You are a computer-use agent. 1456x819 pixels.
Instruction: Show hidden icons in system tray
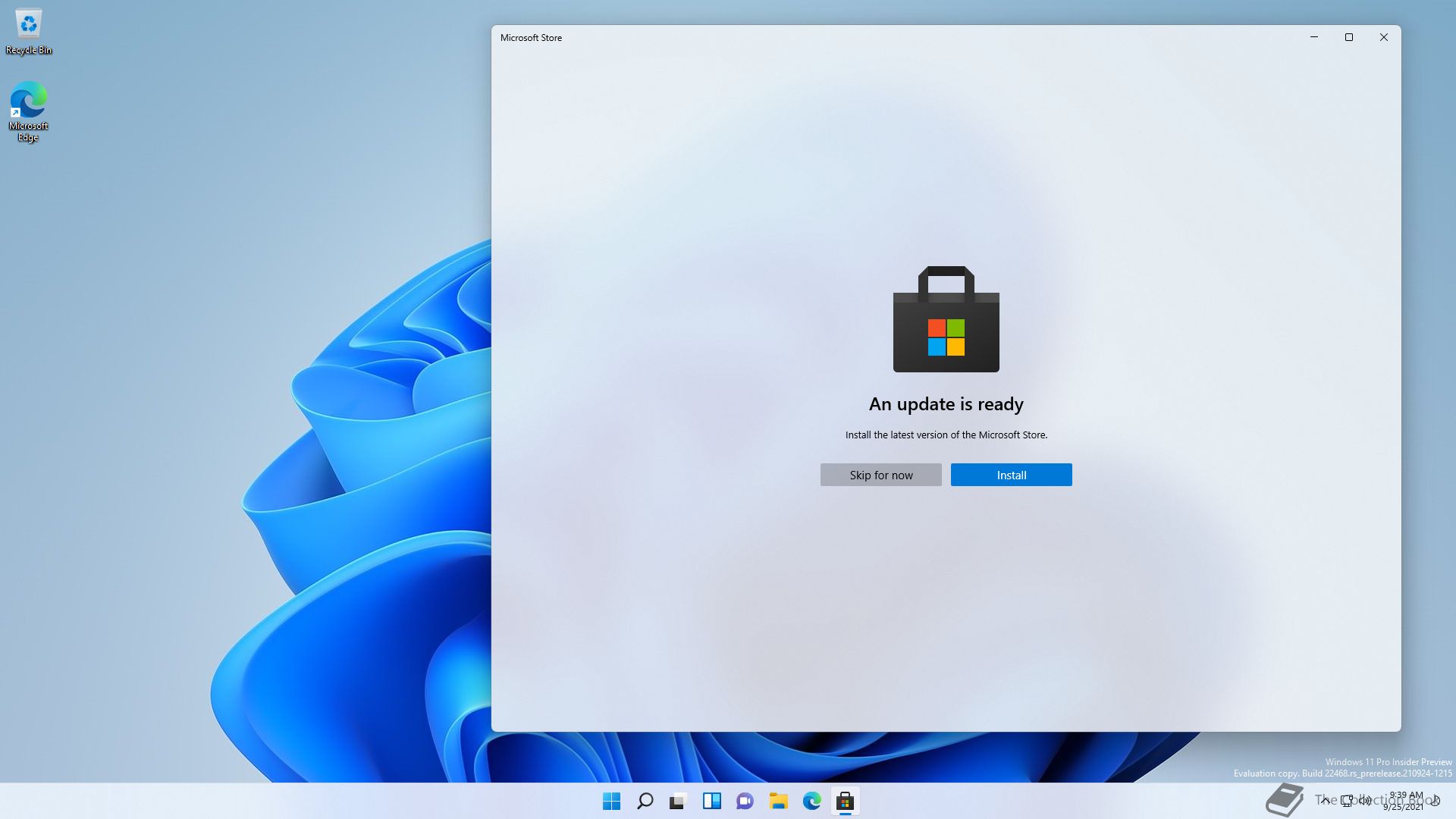(1325, 800)
